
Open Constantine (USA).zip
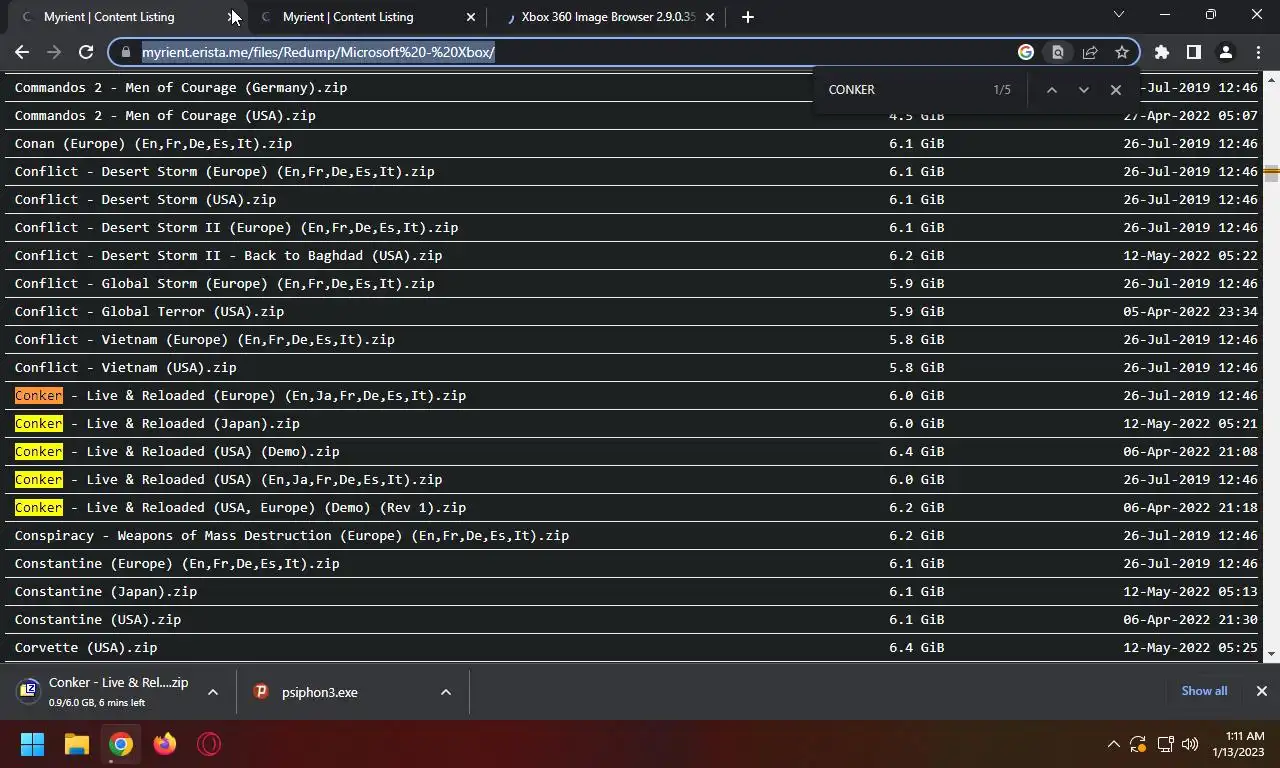98,619
